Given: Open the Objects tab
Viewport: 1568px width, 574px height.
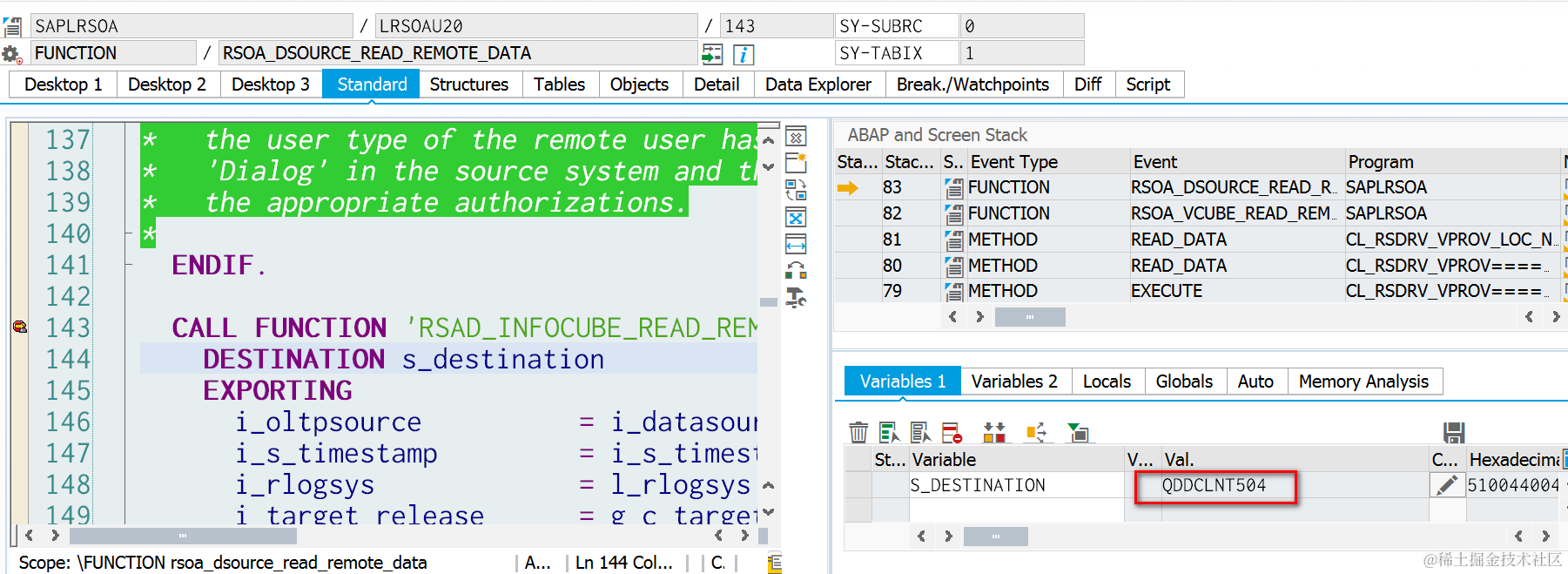Looking at the screenshot, I should [639, 84].
